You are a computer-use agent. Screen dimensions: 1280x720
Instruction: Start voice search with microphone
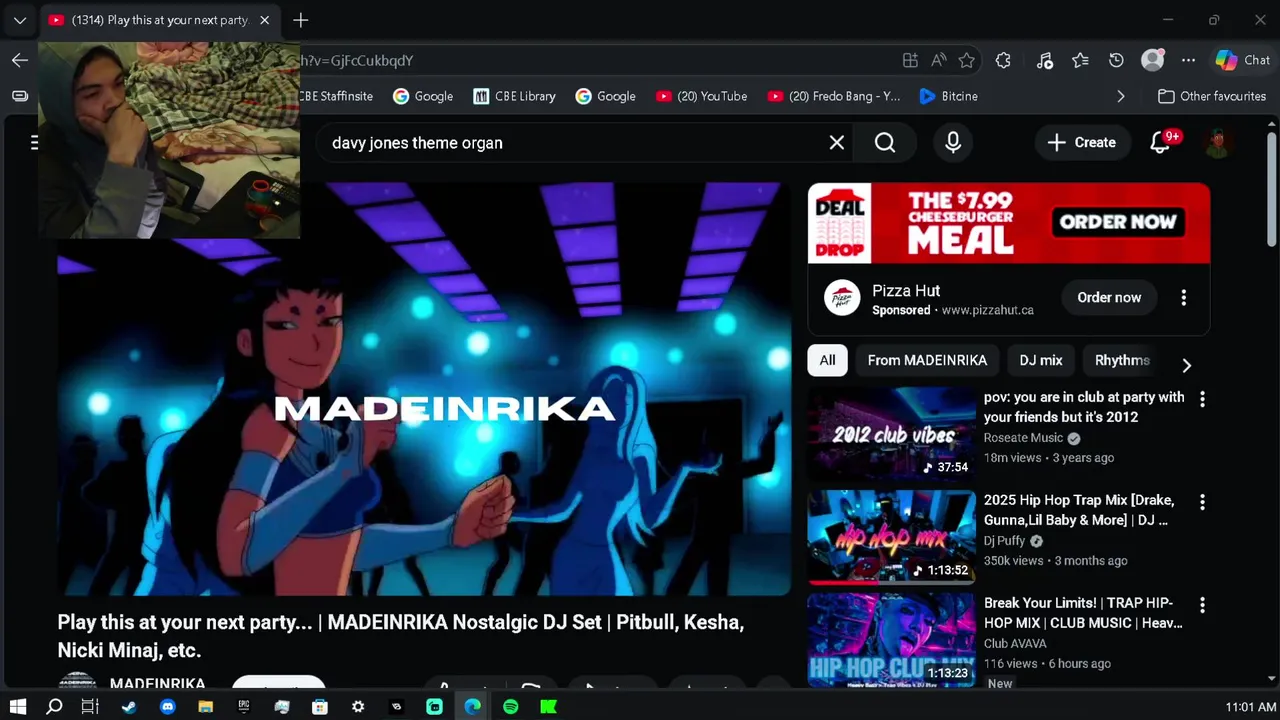(x=953, y=143)
